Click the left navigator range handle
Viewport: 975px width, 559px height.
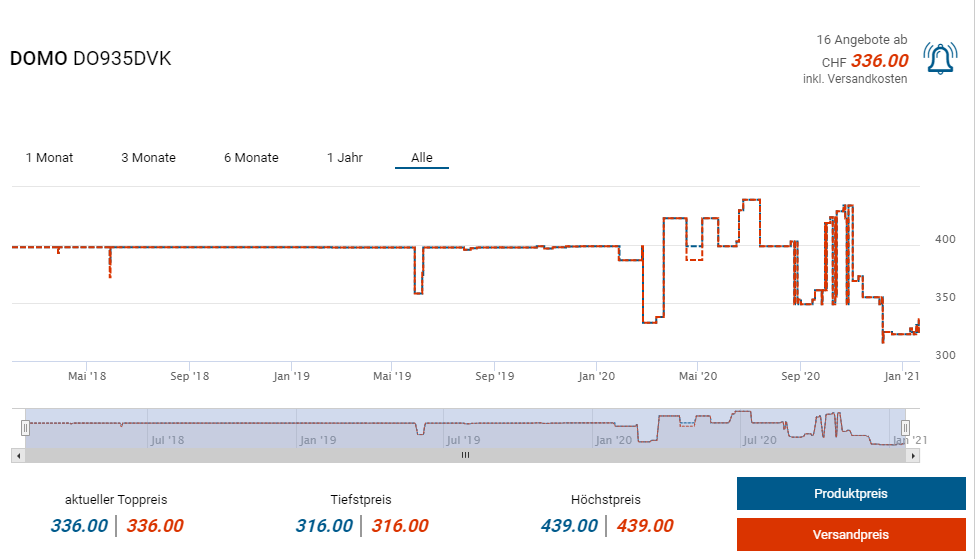25,428
